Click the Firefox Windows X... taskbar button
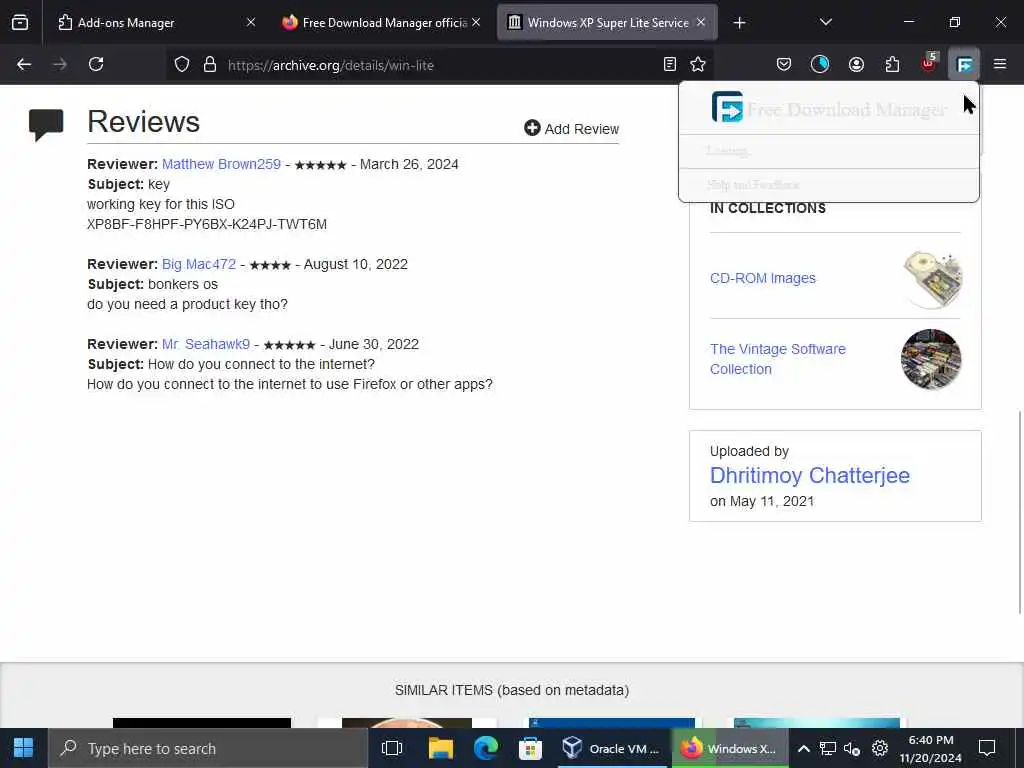Image resolution: width=1024 pixels, height=768 pixels. click(729, 748)
